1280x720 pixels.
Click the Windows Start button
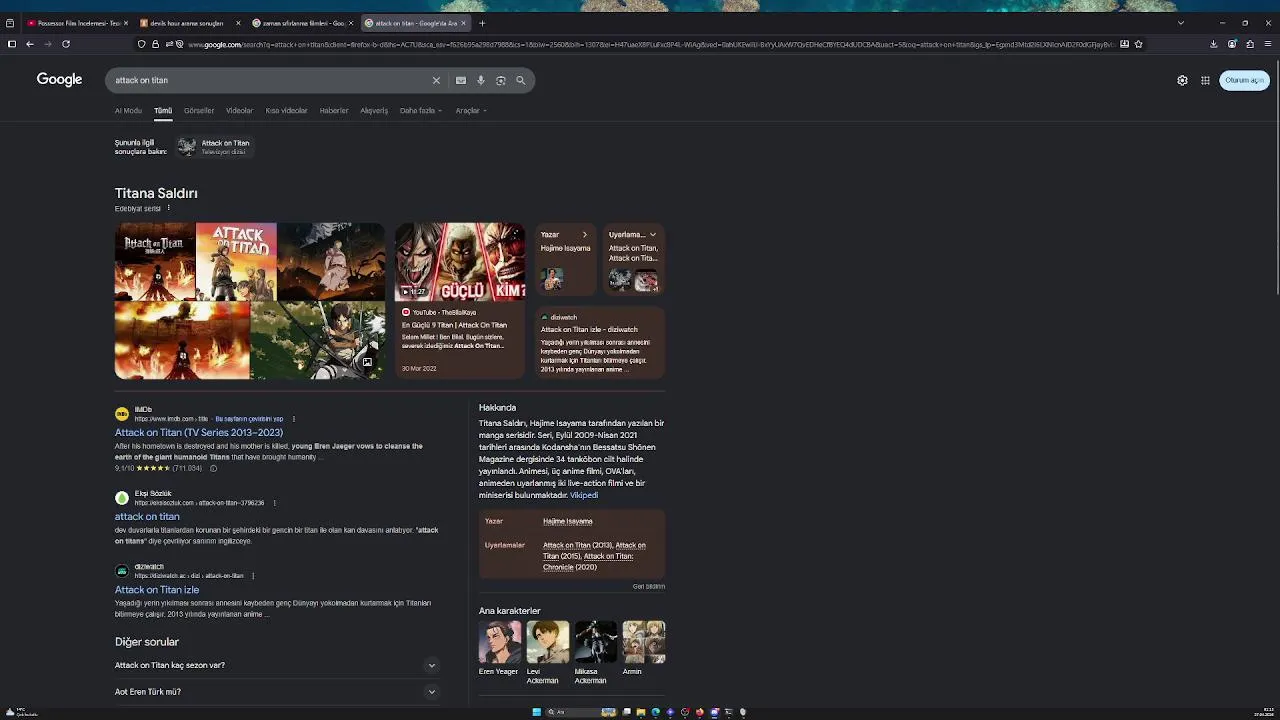[x=537, y=712]
